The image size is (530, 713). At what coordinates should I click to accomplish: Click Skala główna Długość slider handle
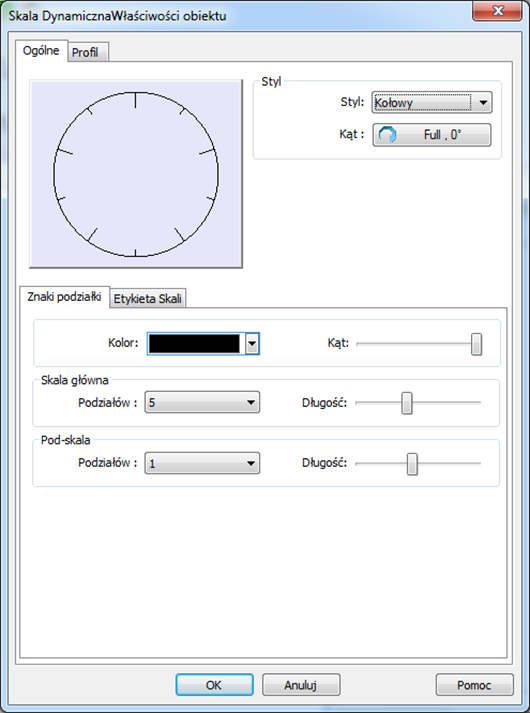(407, 403)
